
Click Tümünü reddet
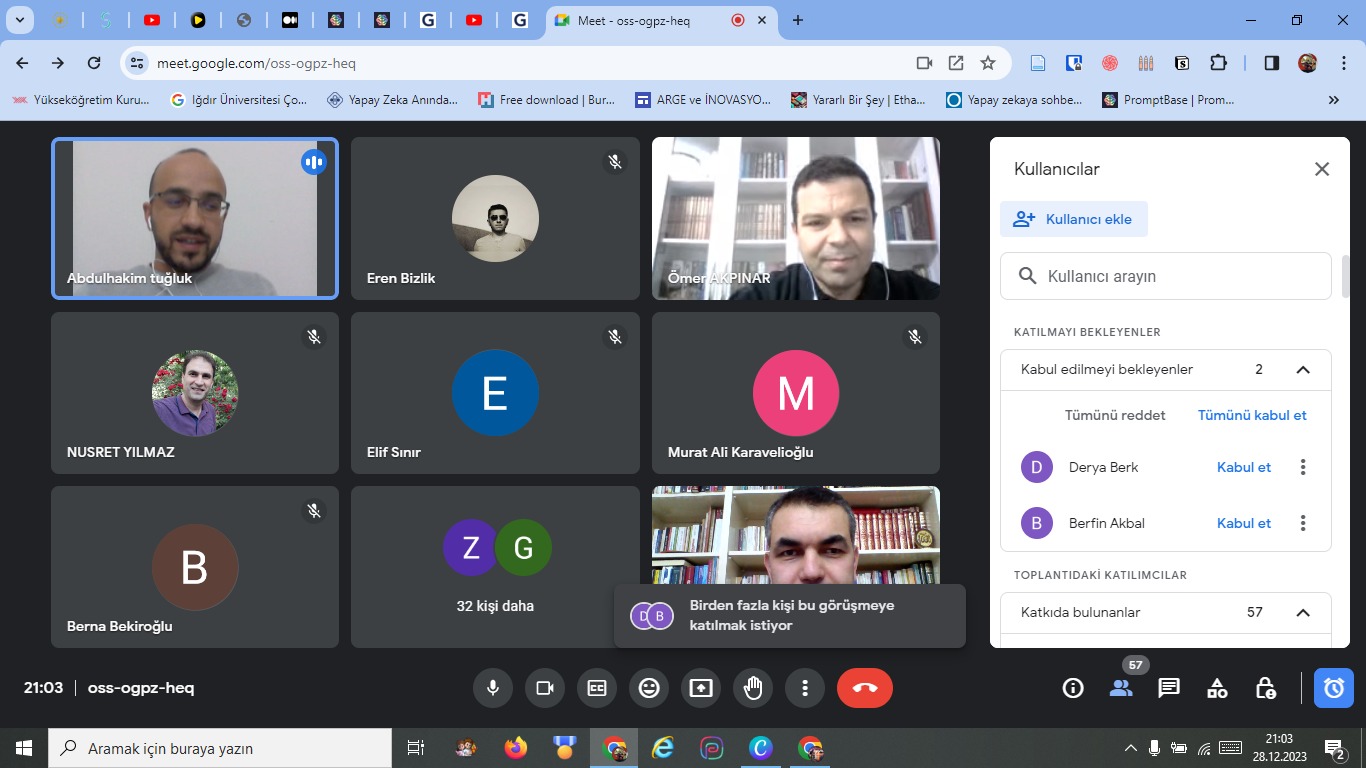[1115, 415]
